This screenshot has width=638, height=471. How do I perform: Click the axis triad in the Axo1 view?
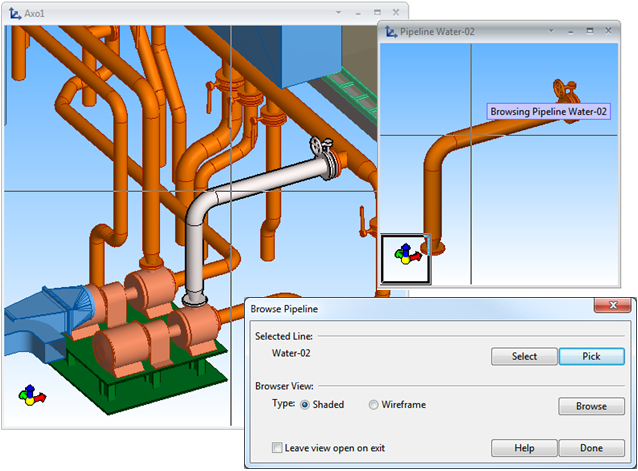click(x=32, y=395)
